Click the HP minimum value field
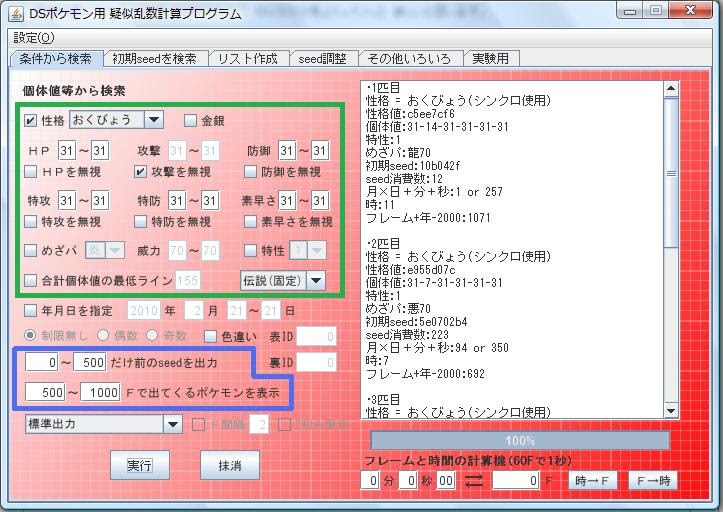This screenshot has width=723, height=512. (x=67, y=150)
